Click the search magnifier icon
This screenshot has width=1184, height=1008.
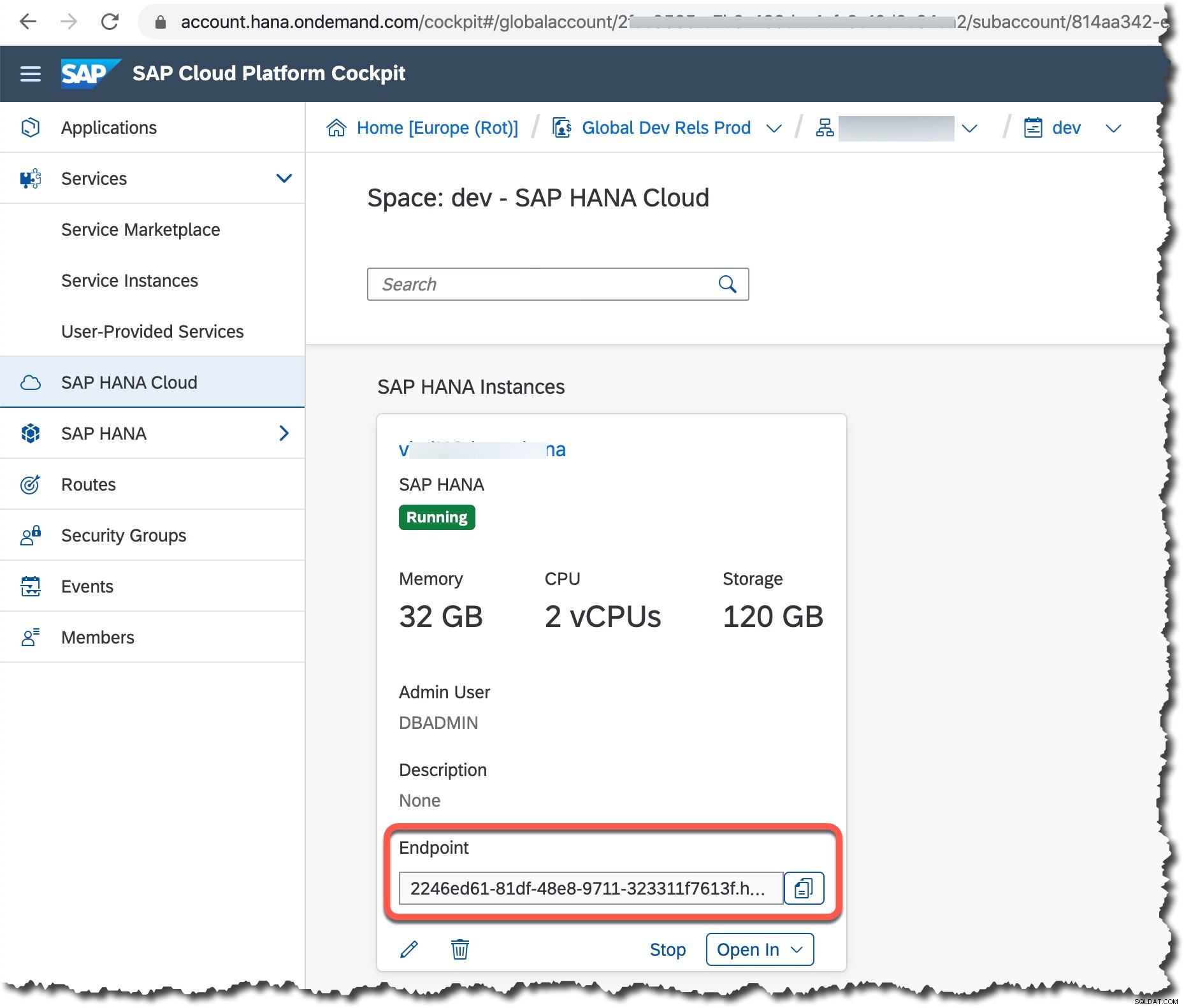[728, 284]
